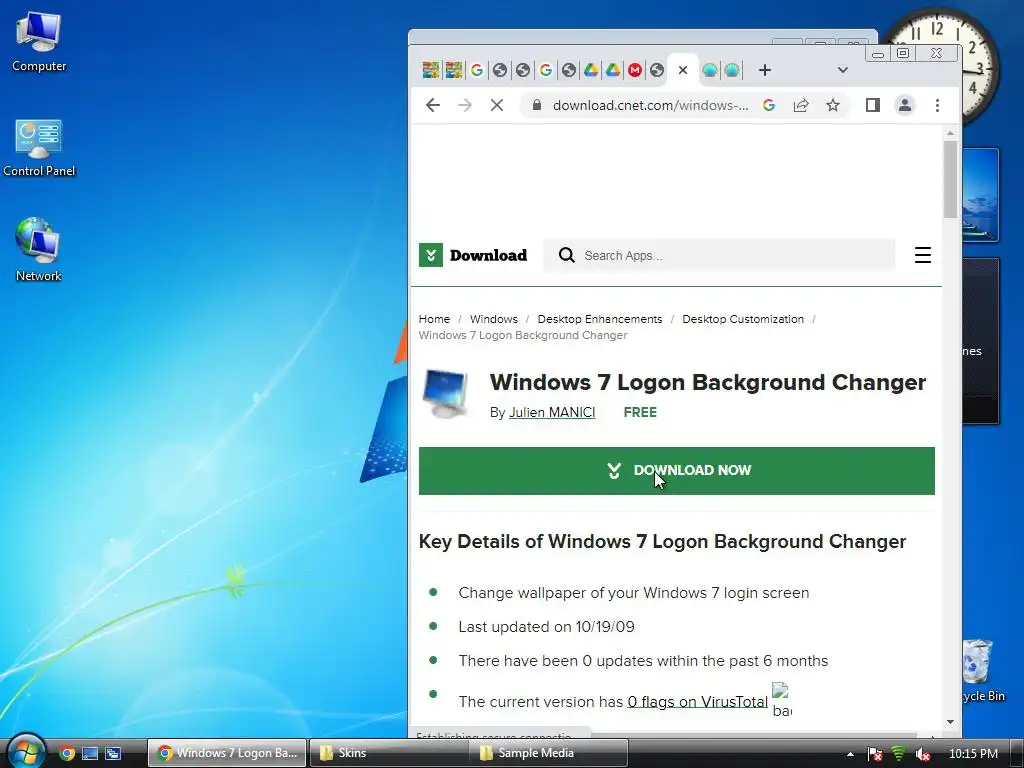The image size is (1024, 768).
Task: Go back to the previous page
Action: (x=432, y=105)
